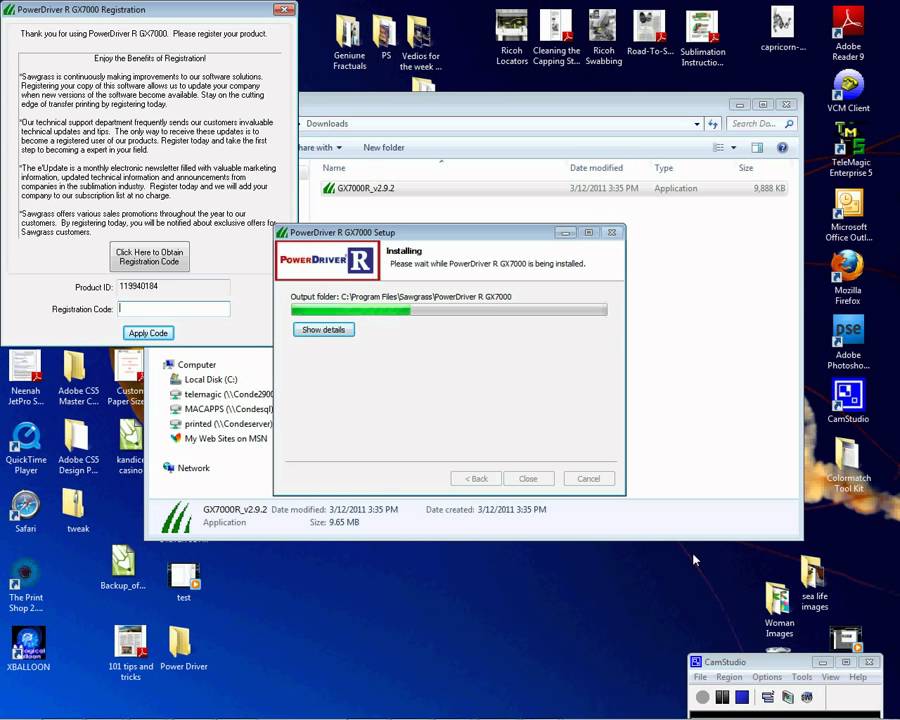The image size is (900, 720).
Task: Open the Options menu in CamStudio
Action: pyautogui.click(x=767, y=677)
